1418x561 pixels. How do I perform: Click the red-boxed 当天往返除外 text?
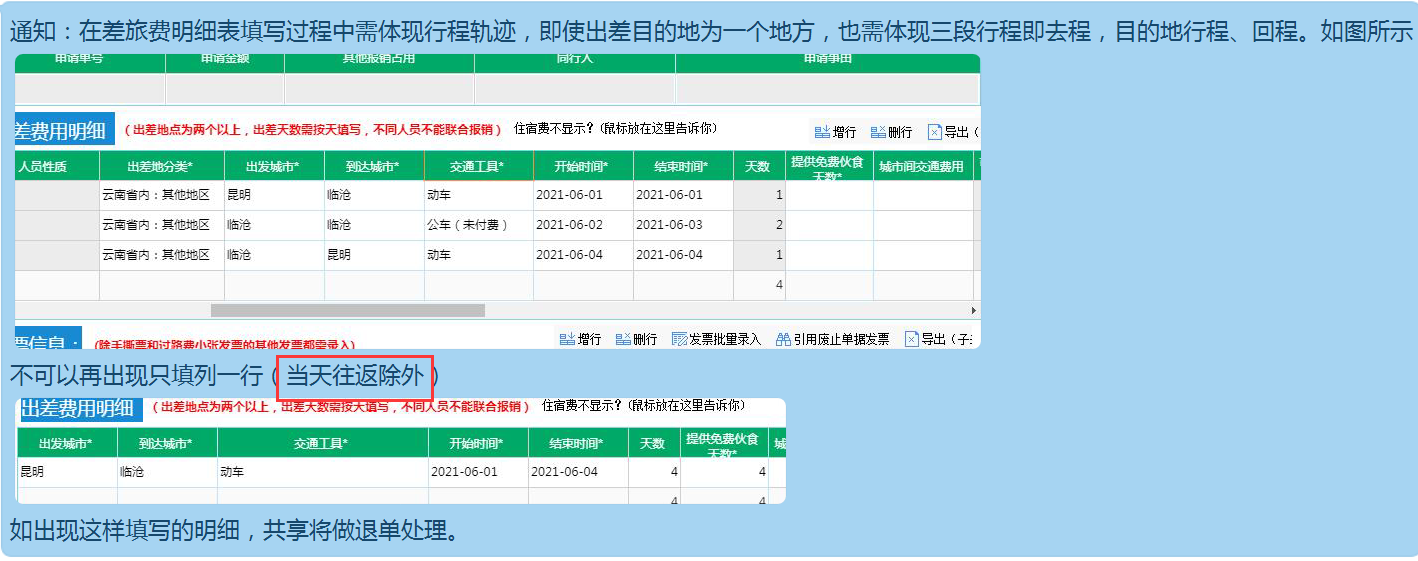(354, 377)
